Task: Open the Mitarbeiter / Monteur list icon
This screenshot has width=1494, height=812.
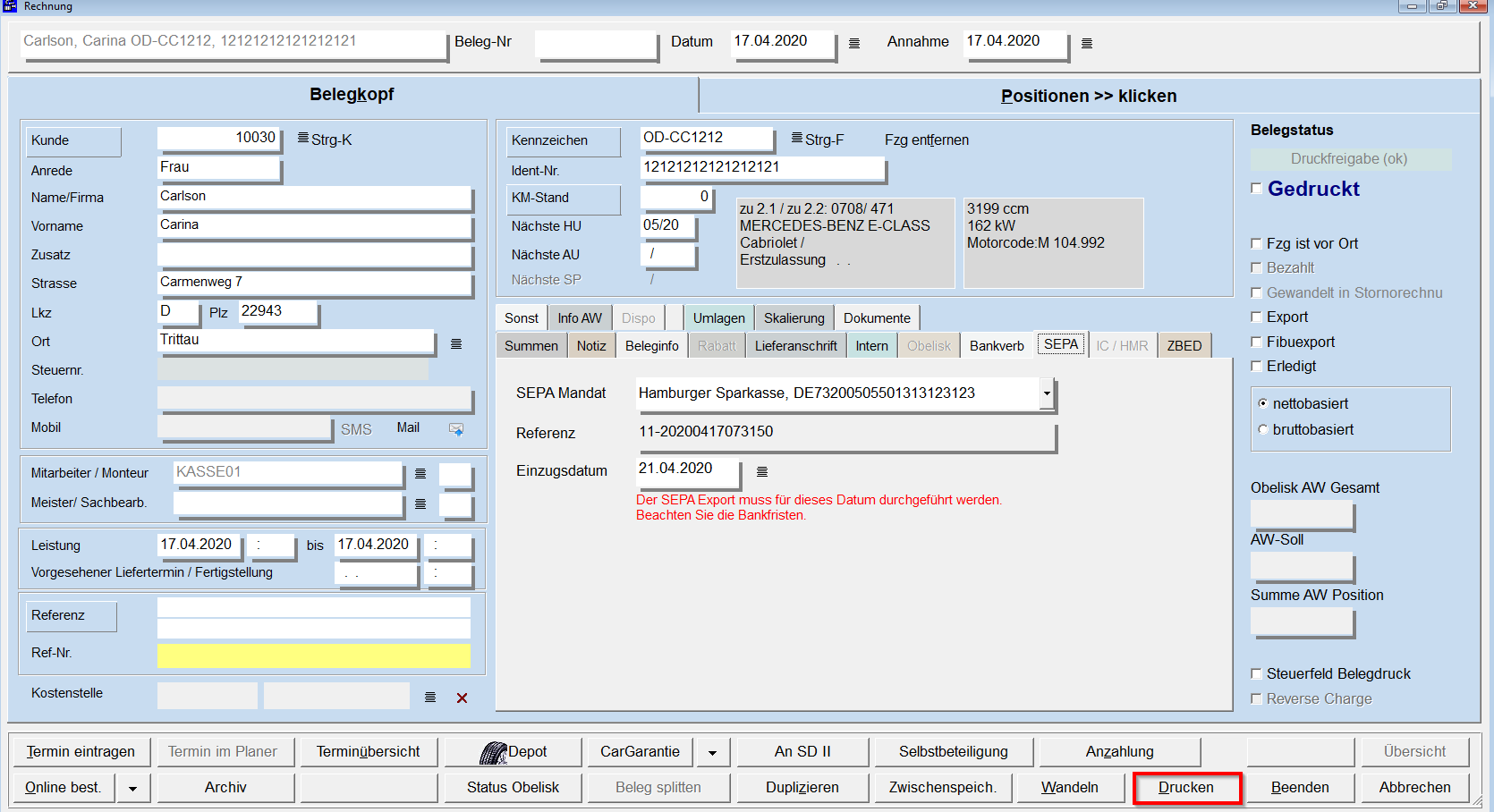Action: tap(420, 474)
